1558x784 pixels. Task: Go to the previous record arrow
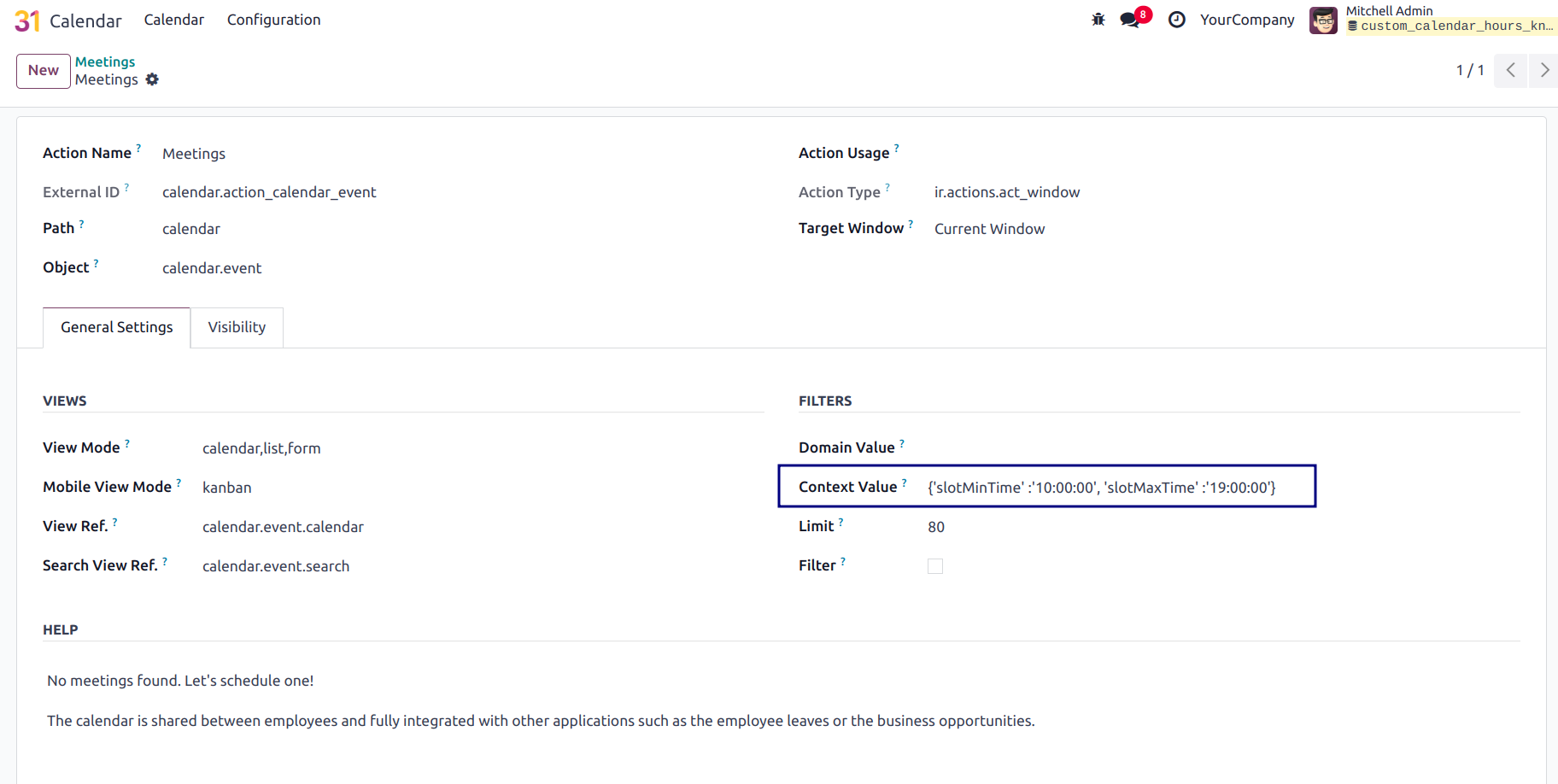[1511, 70]
